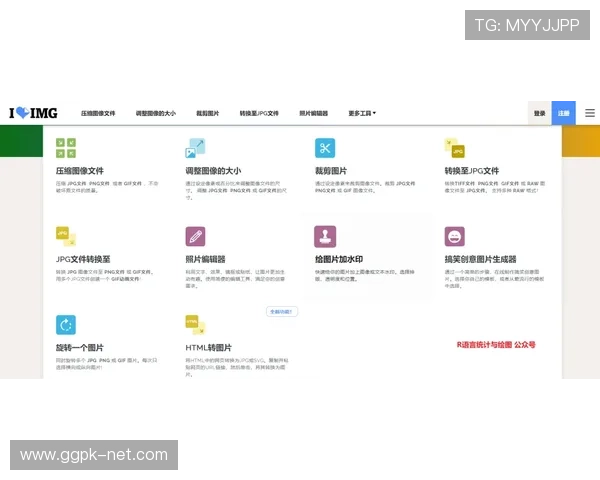Open the JPG文件转换至 card title
This screenshot has width=600, height=480.
tap(83, 259)
